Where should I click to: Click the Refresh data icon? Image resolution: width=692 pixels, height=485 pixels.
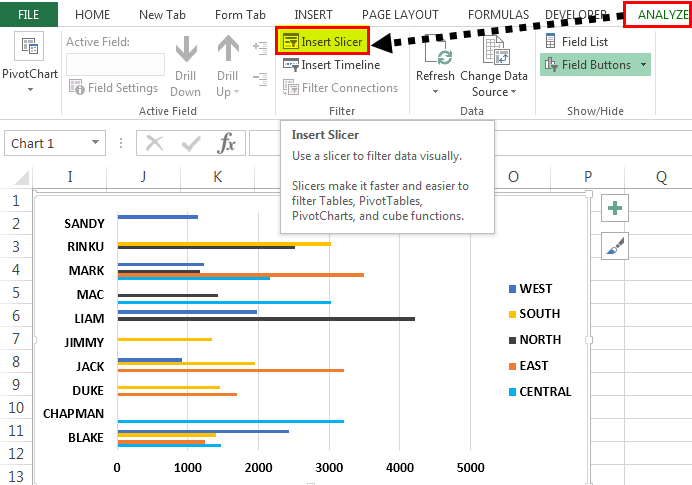(438, 53)
